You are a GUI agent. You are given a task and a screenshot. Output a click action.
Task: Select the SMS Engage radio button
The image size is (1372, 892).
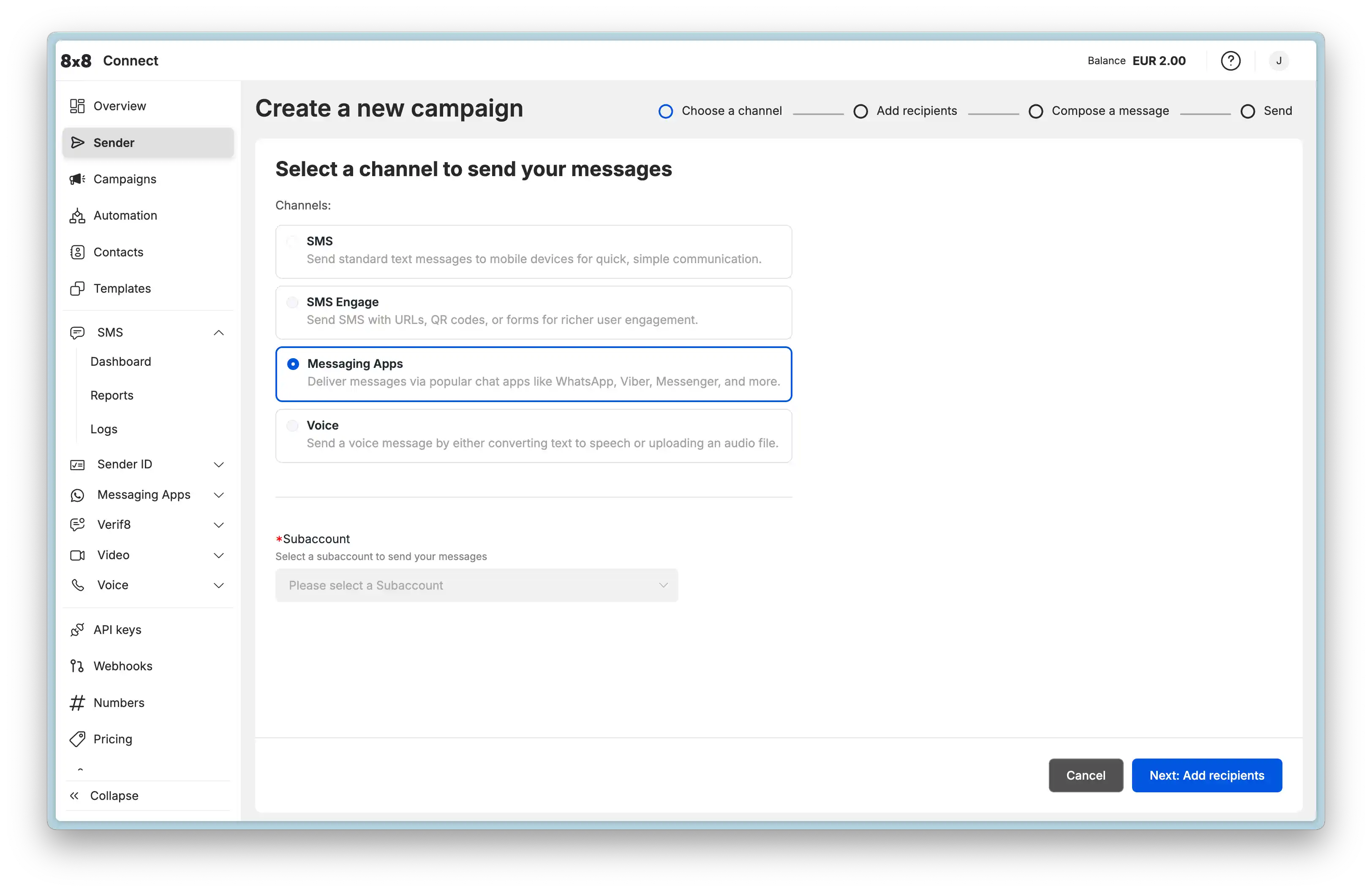point(293,302)
